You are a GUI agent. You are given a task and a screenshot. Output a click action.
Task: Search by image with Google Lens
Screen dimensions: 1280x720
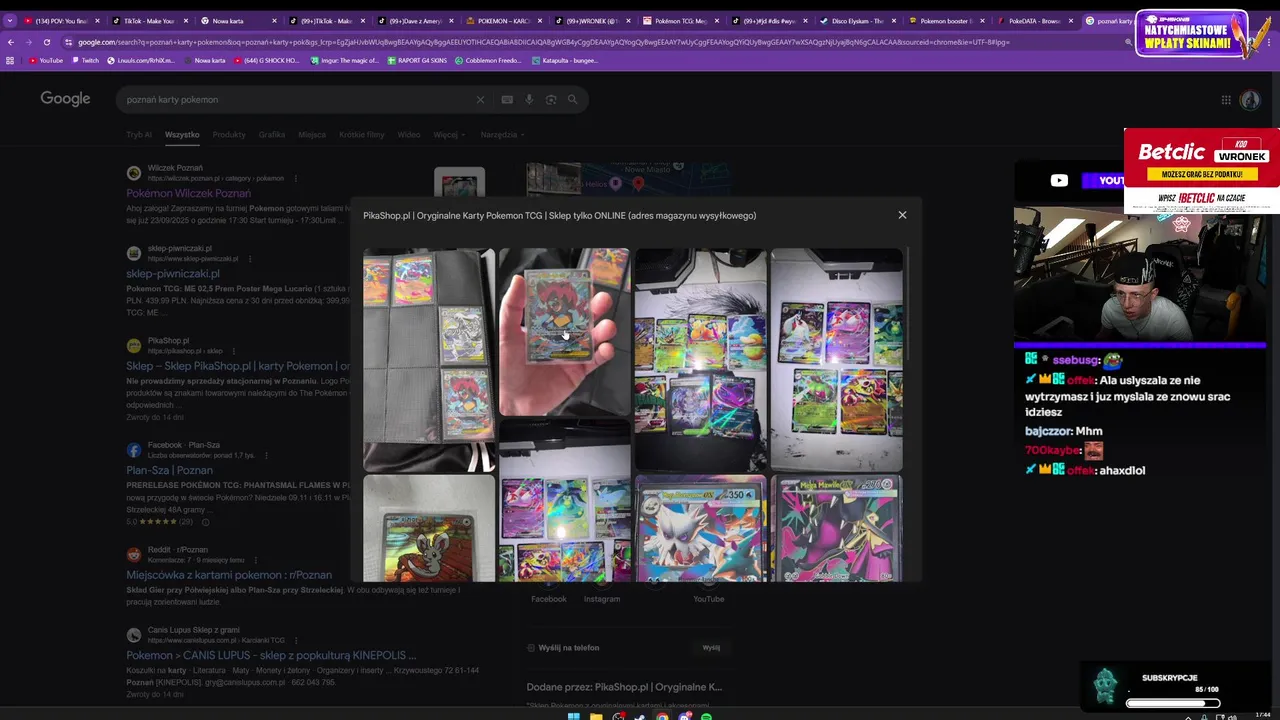(551, 99)
